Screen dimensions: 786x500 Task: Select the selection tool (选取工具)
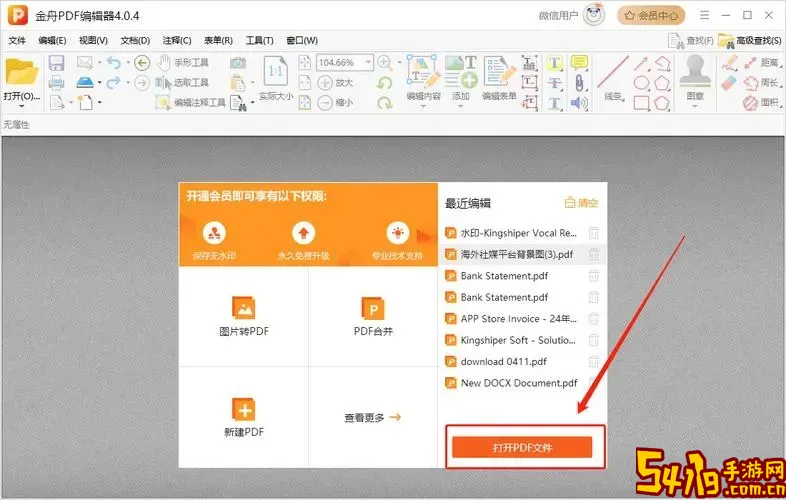[x=182, y=83]
